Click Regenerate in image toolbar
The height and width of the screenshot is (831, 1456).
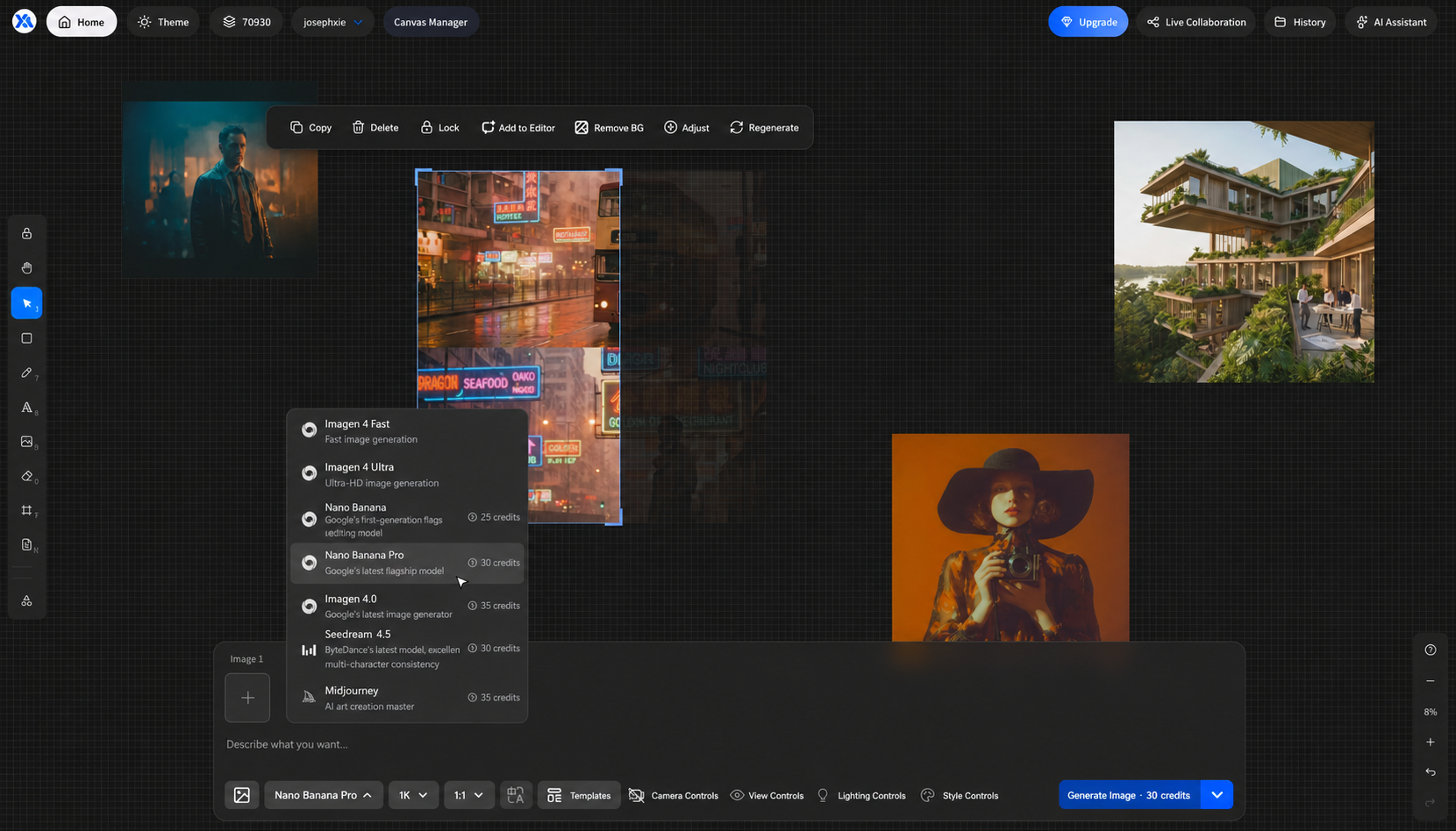click(764, 128)
